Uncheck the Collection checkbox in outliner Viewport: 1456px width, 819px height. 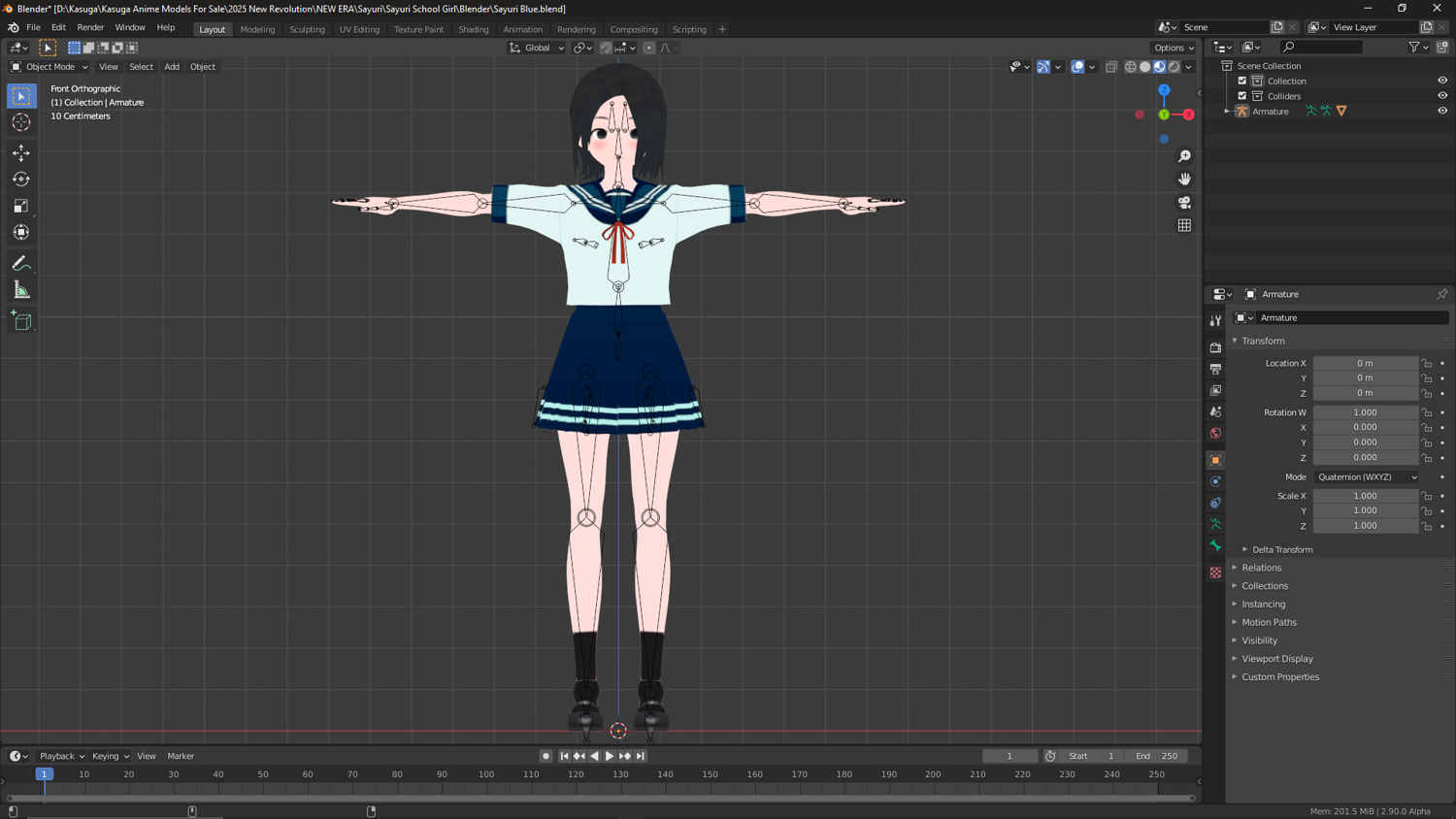[x=1242, y=81]
